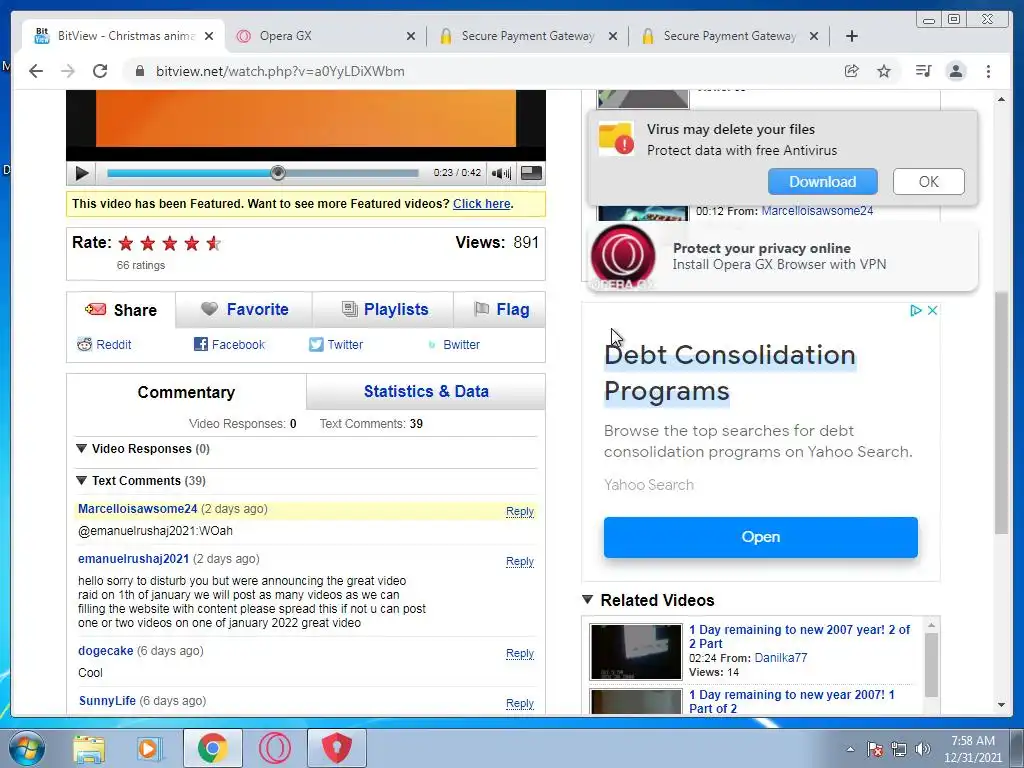Bookmark this page with the star icon
The image size is (1024, 768).
[884, 71]
